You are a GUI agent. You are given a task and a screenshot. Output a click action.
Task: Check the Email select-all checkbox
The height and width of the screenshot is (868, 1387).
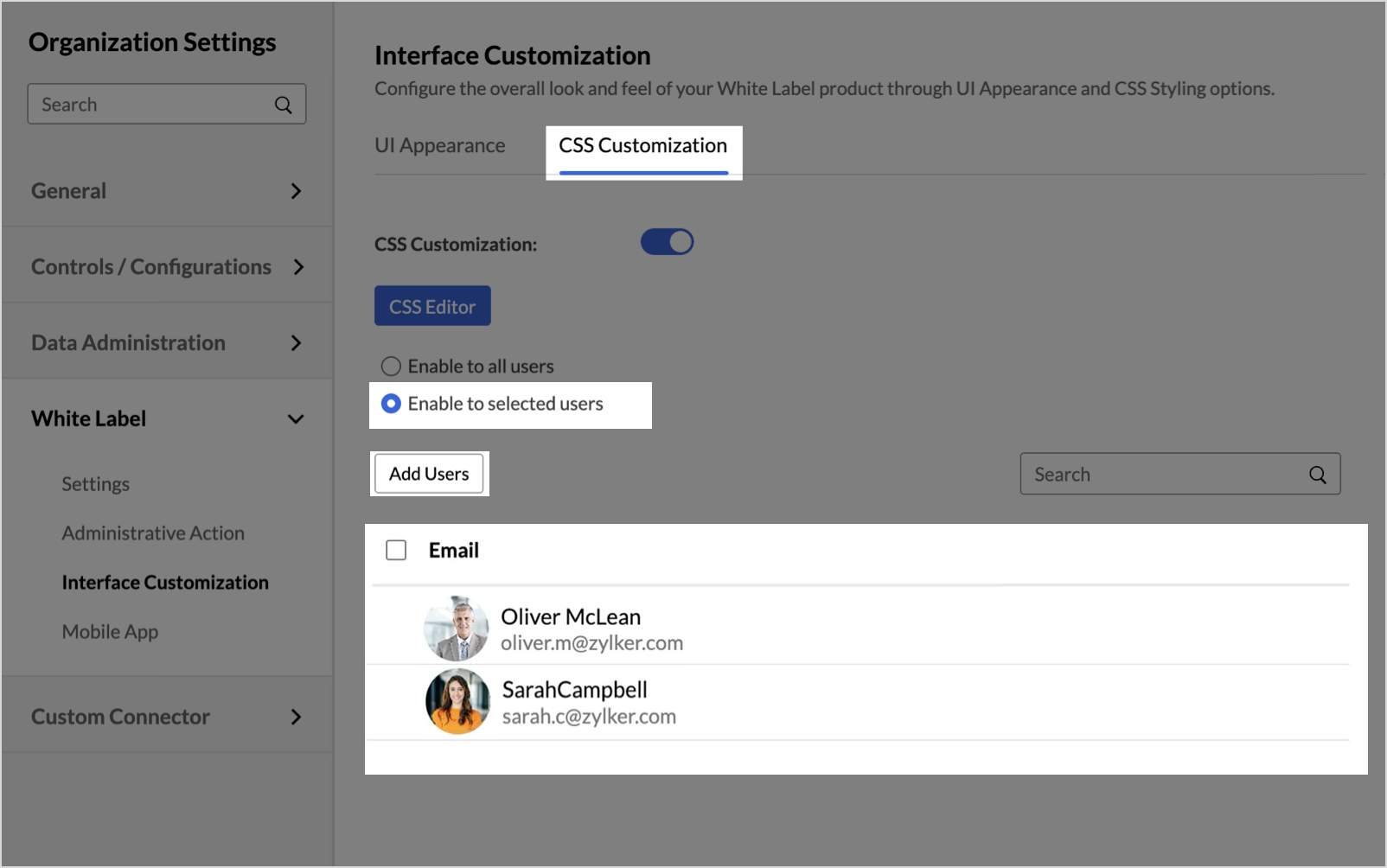pyautogui.click(x=396, y=551)
